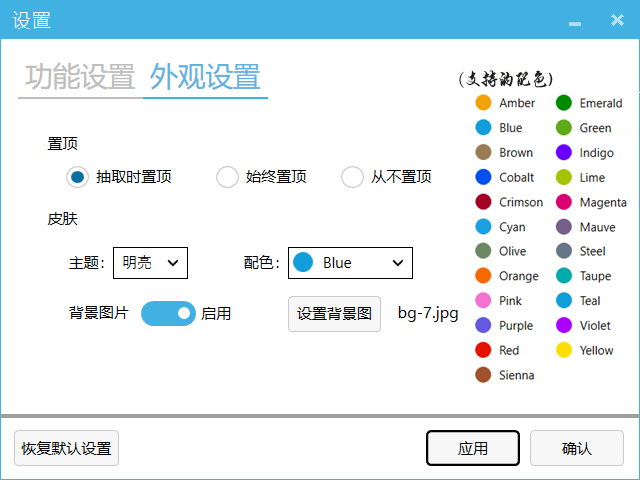Click the Emerald color circle
This screenshot has width=640, height=480.
(x=564, y=103)
